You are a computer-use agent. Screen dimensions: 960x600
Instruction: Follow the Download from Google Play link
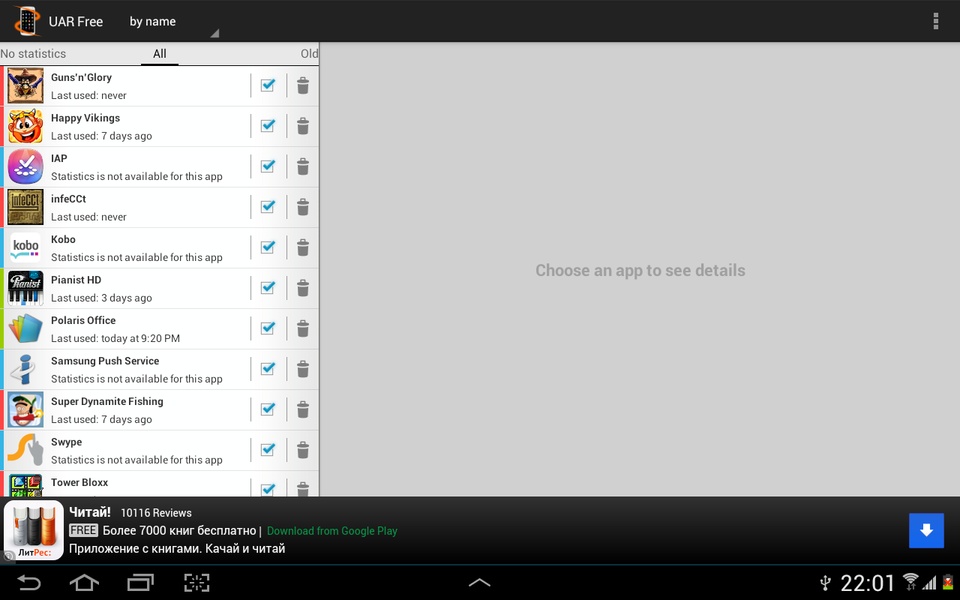click(x=332, y=531)
